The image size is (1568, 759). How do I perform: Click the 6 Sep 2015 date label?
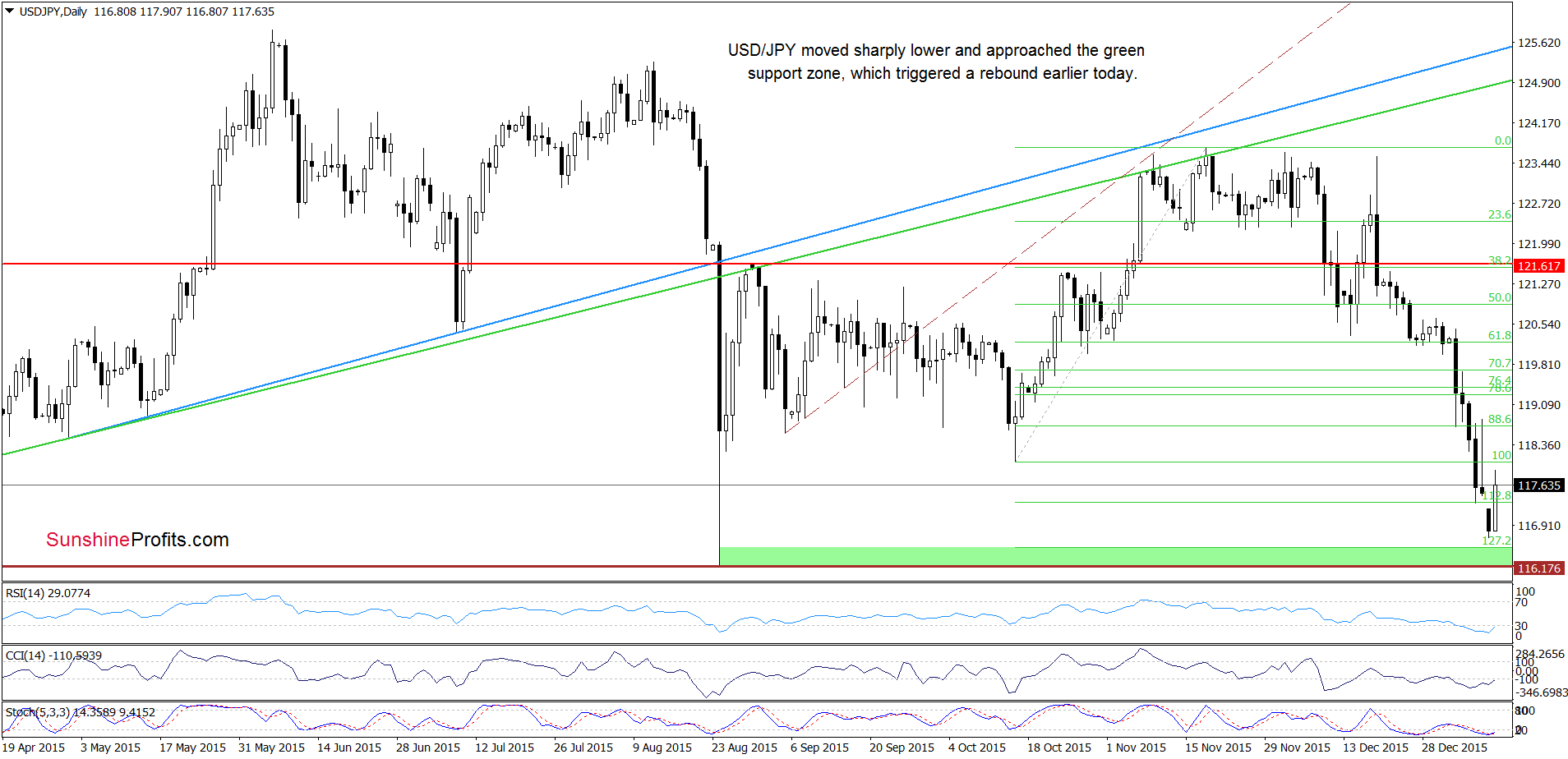820,747
